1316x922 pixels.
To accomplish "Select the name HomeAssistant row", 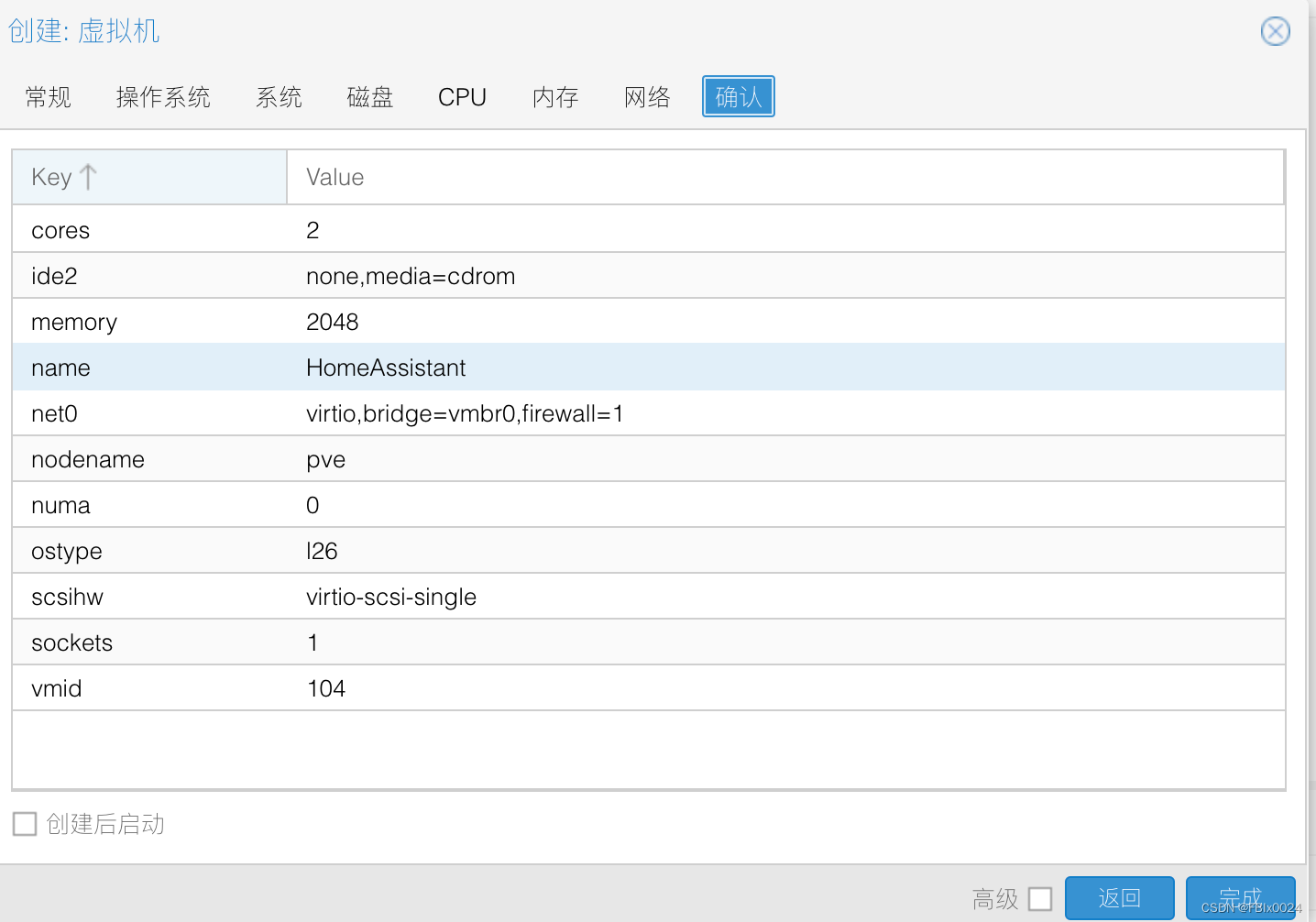I will point(648,368).
